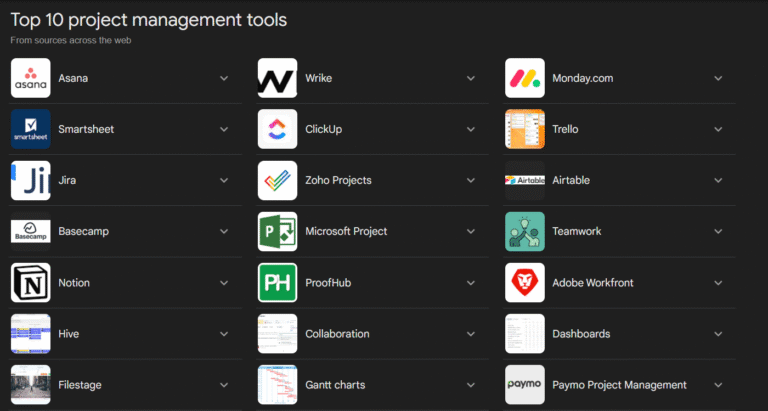Expand the Zoho Projects entry chevron
This screenshot has height=411, width=768.
coord(471,180)
